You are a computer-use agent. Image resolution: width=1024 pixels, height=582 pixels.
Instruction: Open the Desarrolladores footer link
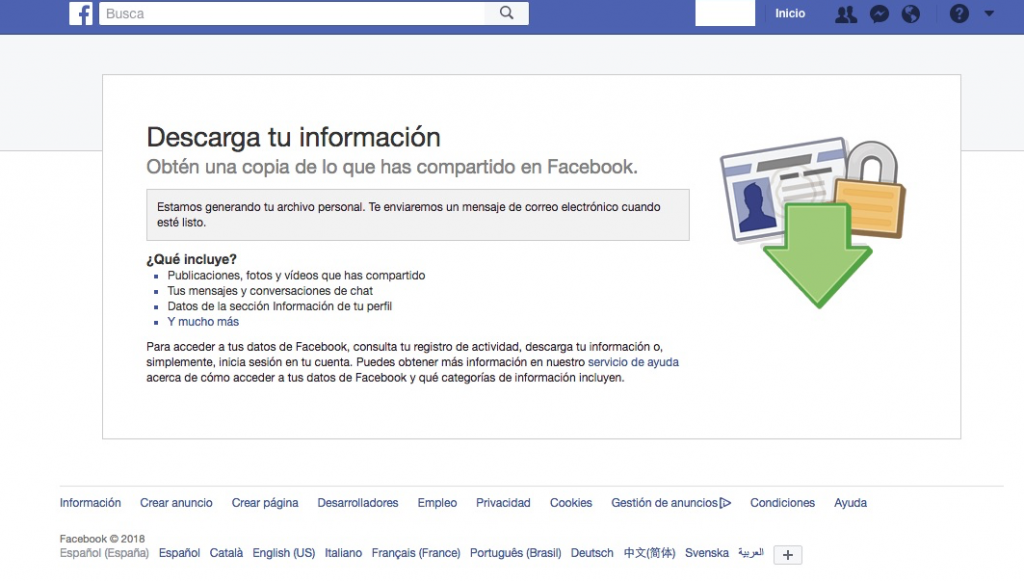(x=358, y=502)
